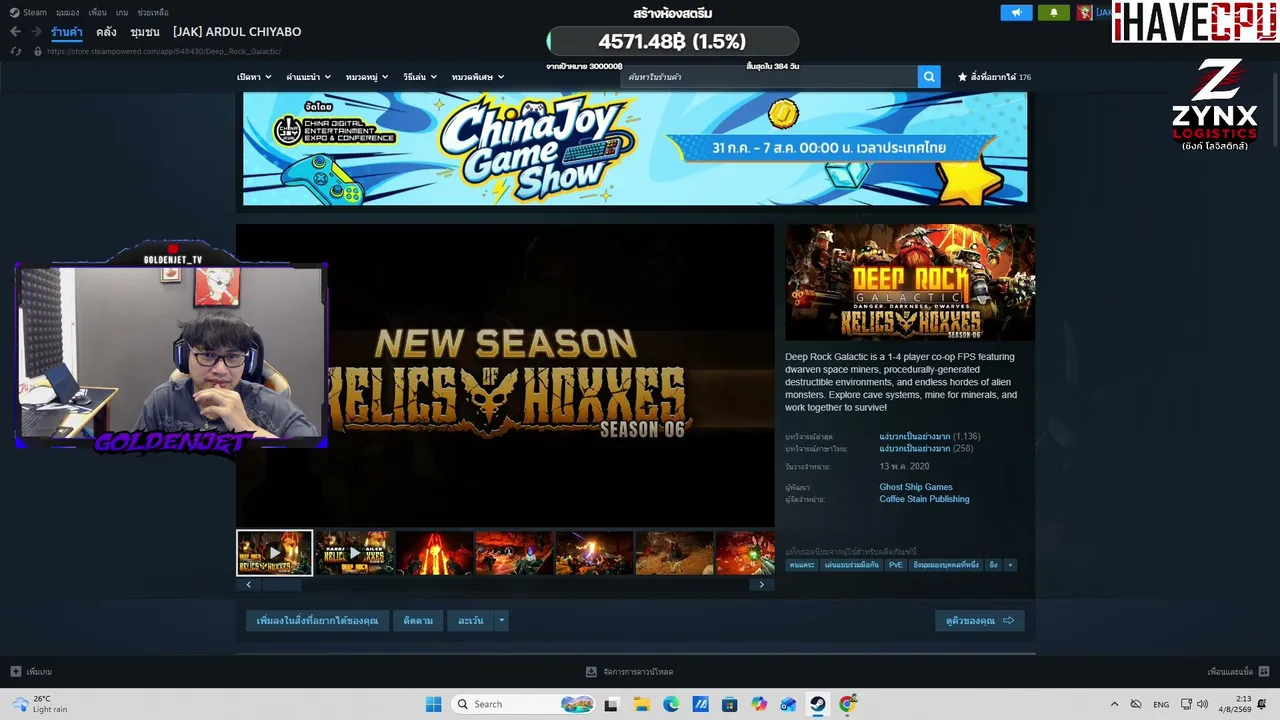Click the magnifier search button in store
This screenshot has width=1280, height=720.
(x=929, y=77)
